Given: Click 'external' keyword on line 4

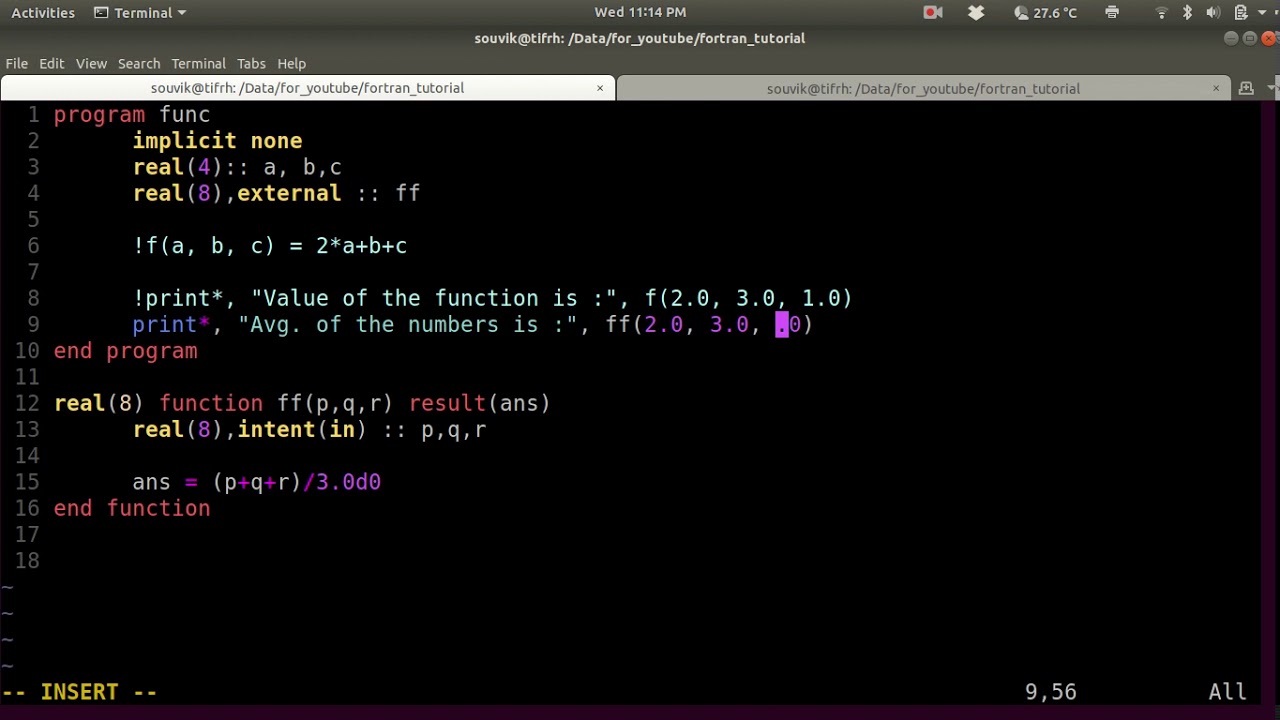Looking at the screenshot, I should point(289,193).
